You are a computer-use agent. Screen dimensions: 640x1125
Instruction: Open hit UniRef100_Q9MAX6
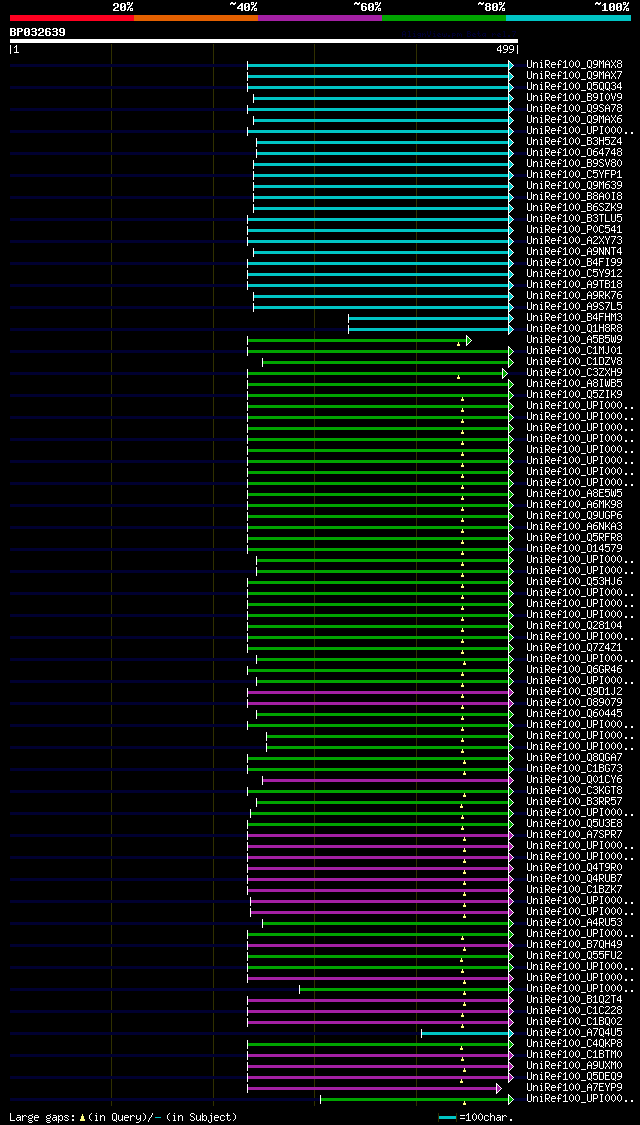pyautogui.click(x=574, y=120)
